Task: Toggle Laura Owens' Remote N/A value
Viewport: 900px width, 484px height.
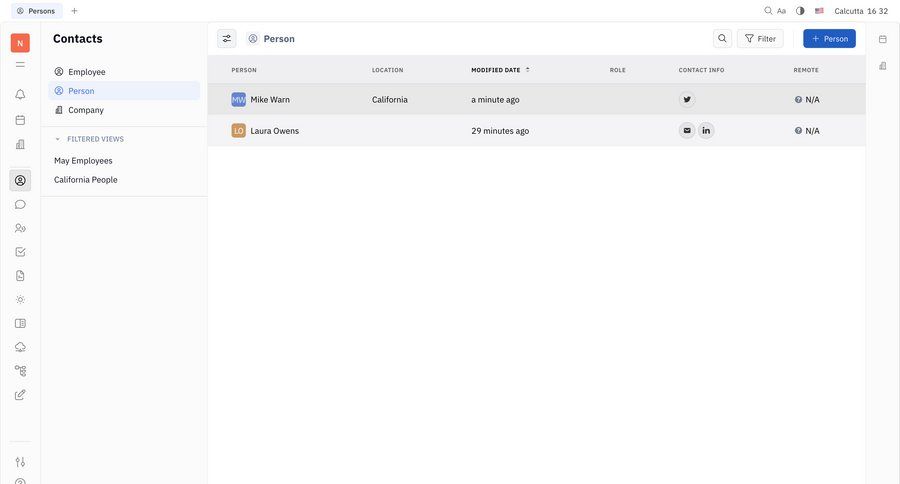Action: click(807, 130)
